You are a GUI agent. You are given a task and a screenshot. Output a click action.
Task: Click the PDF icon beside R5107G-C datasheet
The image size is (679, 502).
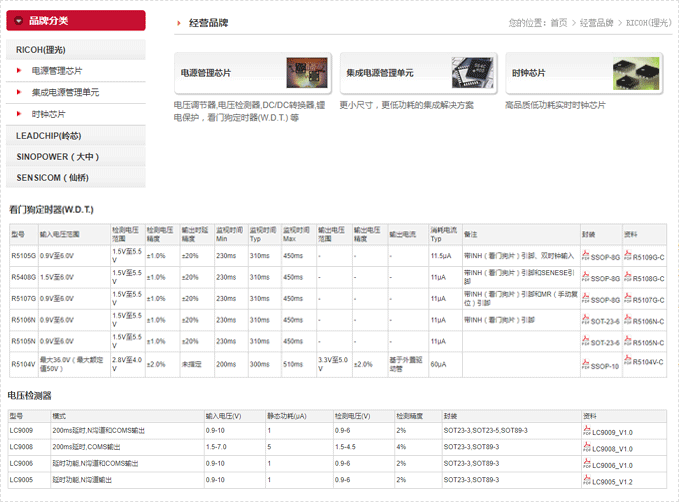tap(628, 298)
